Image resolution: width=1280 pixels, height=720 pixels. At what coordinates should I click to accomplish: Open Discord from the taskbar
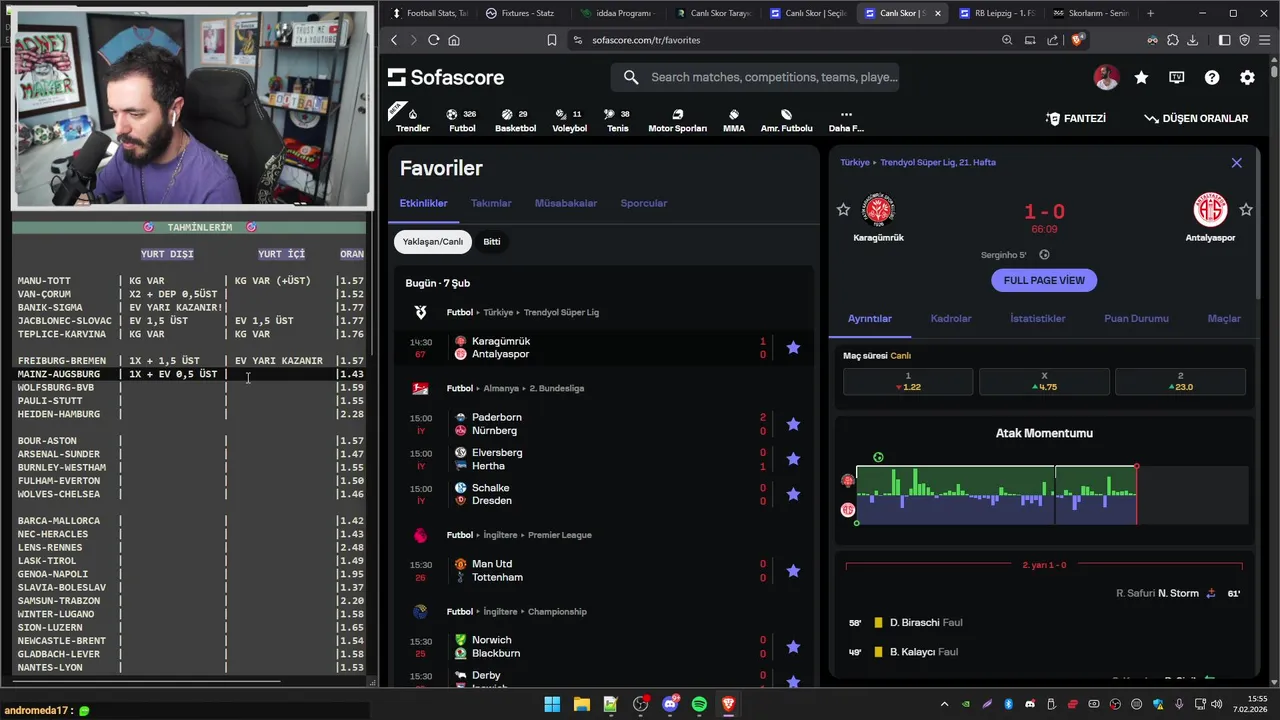670,704
